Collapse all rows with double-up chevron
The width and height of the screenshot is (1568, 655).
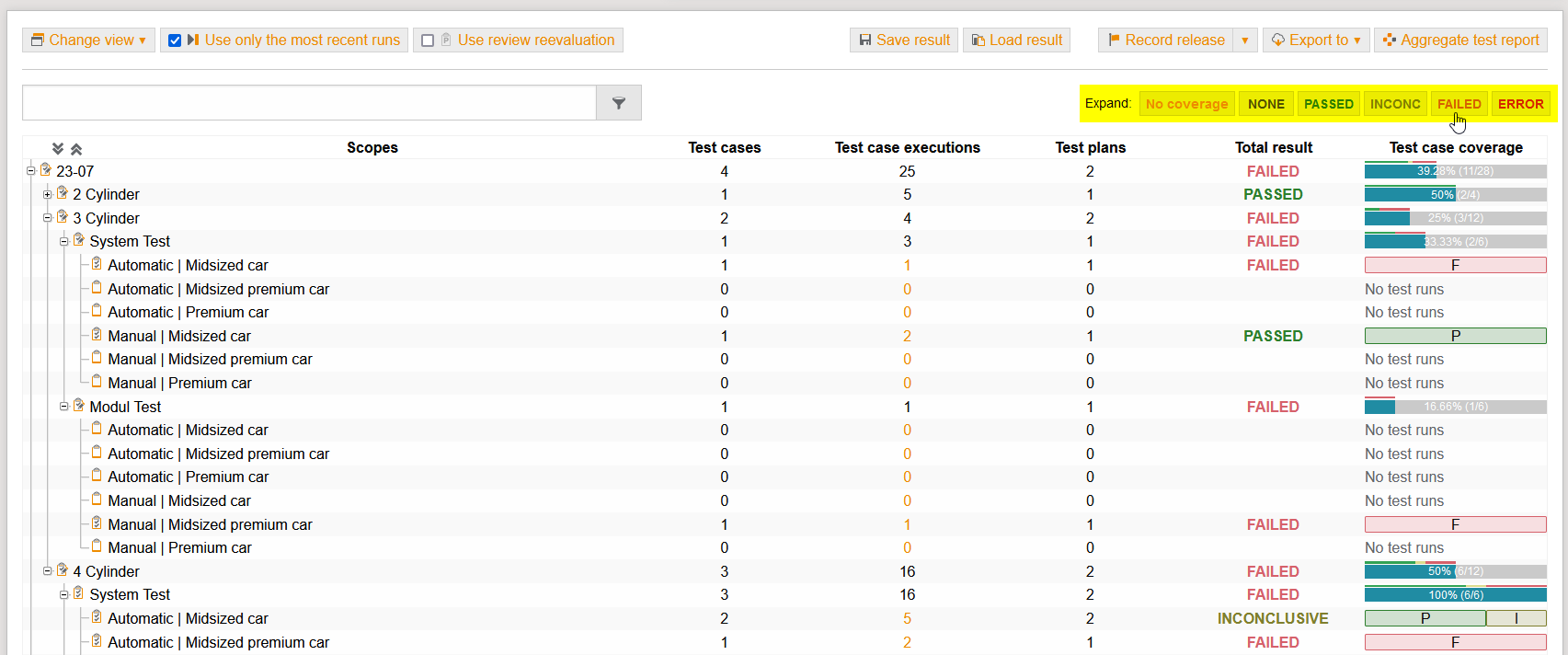pos(76,148)
